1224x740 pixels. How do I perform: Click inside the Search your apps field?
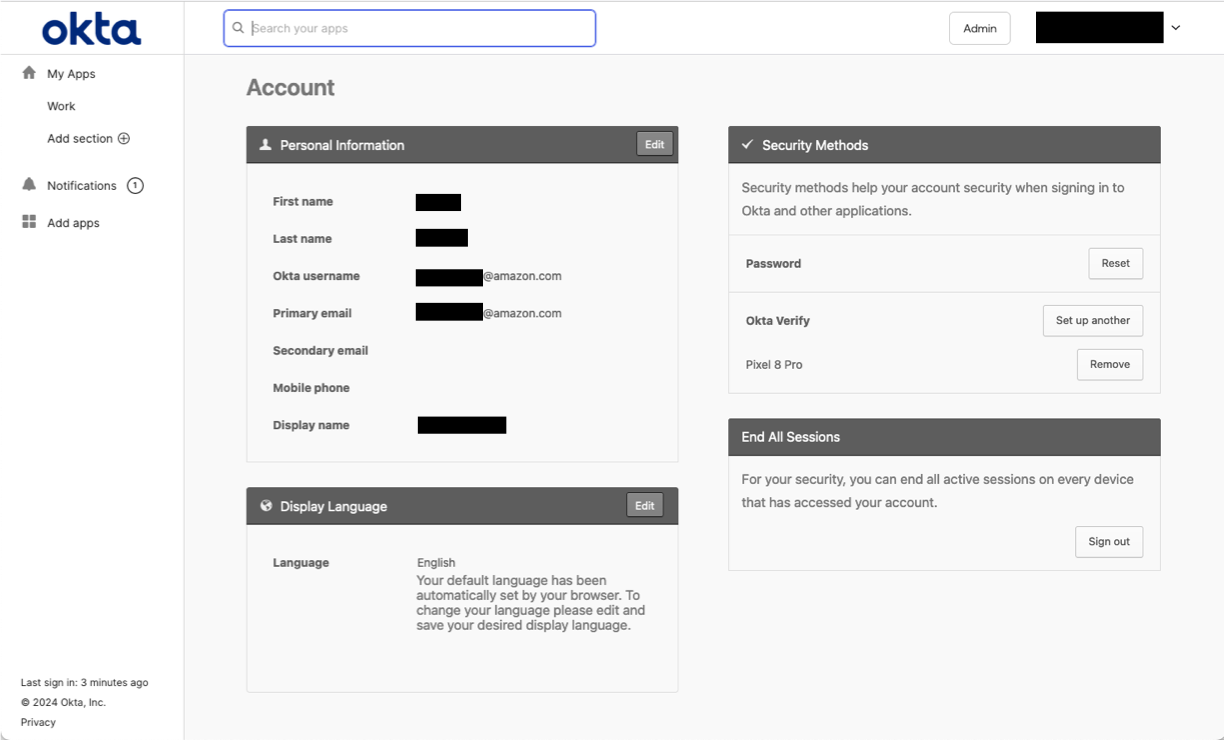[410, 28]
